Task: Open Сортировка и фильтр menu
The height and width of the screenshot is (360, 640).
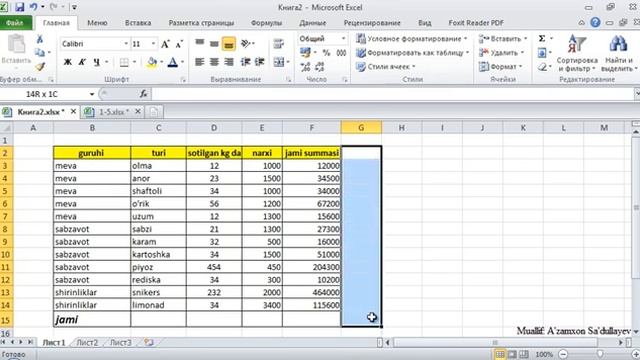Action: (577, 53)
